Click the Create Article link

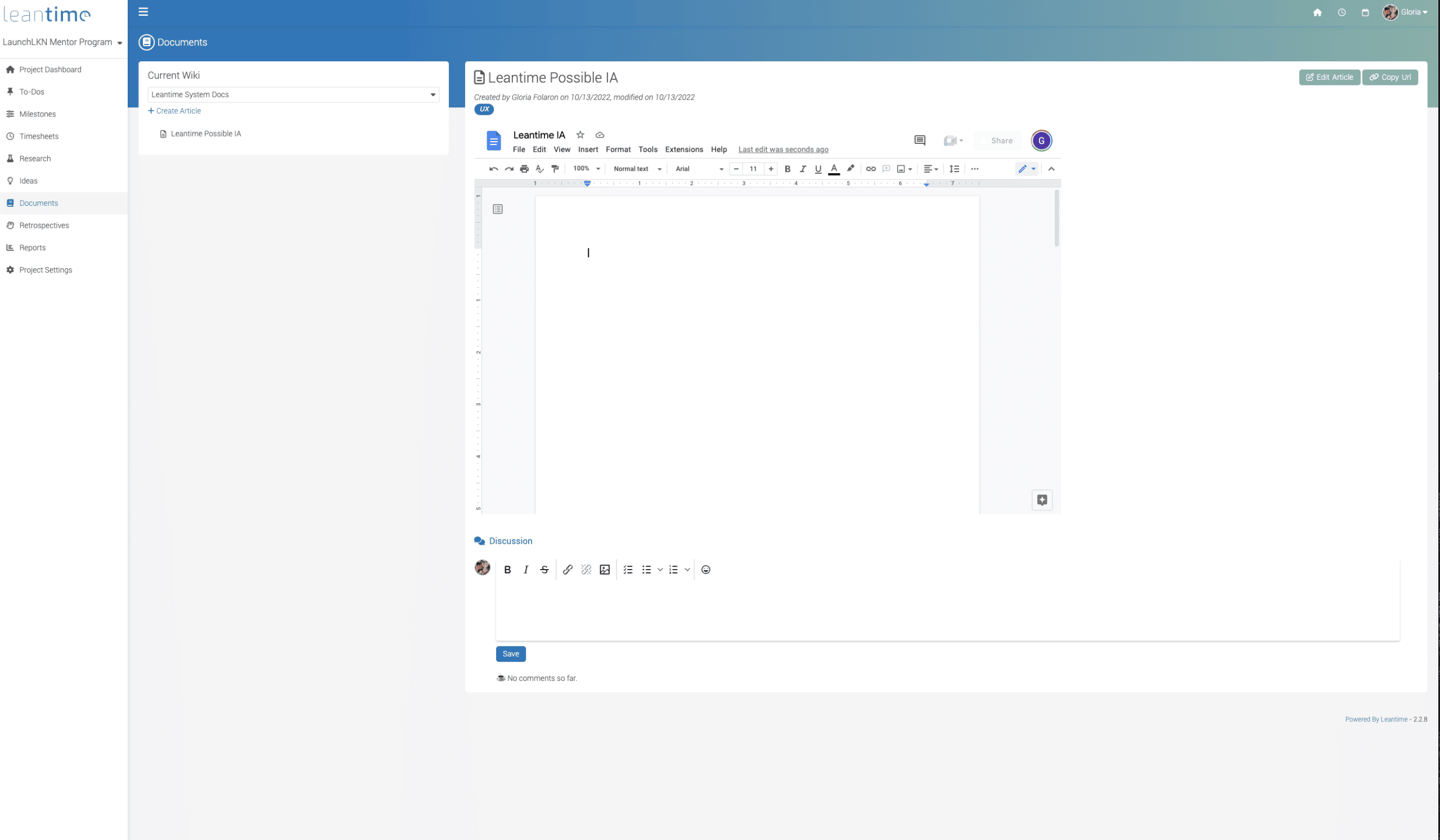(x=175, y=111)
